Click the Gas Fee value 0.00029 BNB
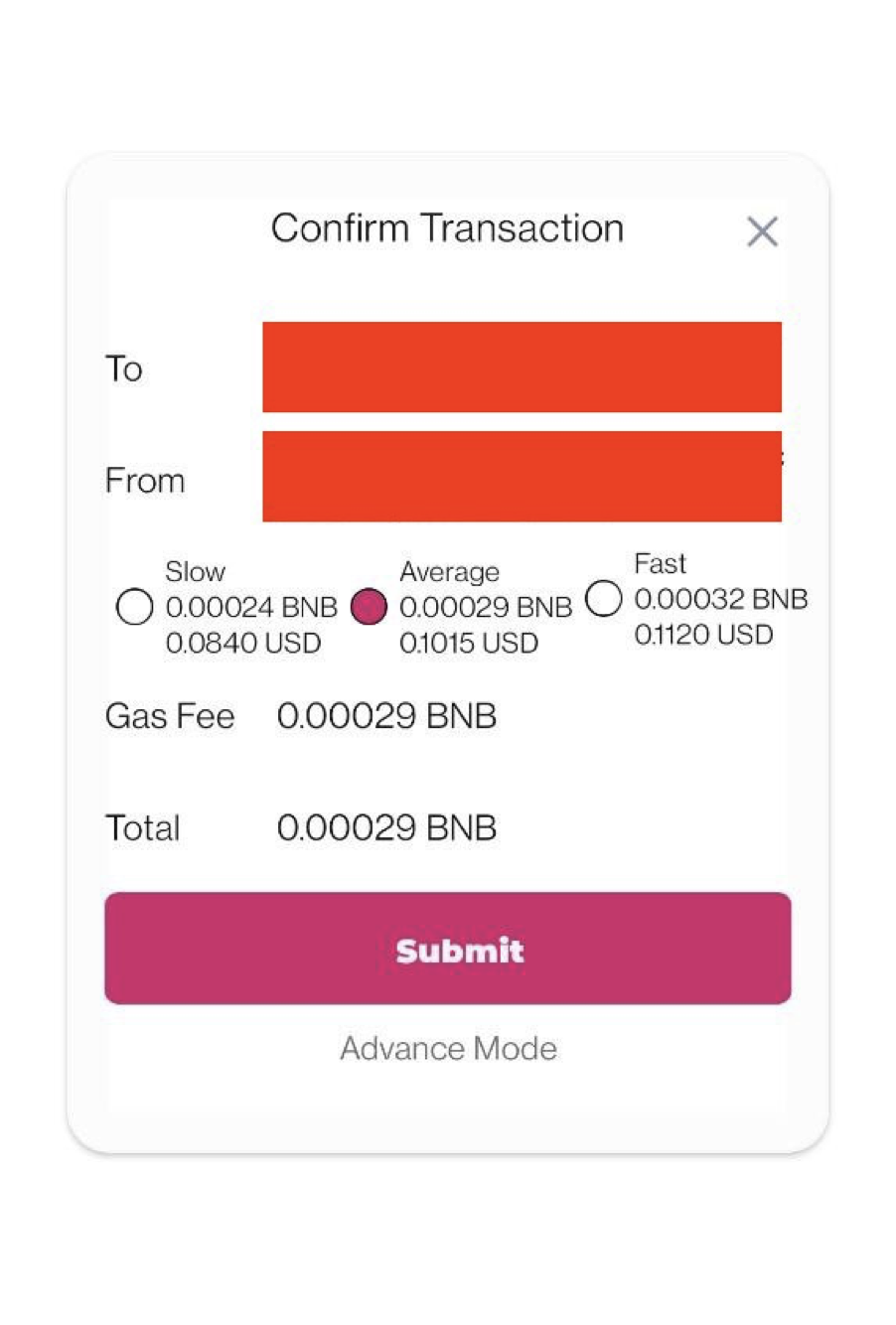 [386, 716]
